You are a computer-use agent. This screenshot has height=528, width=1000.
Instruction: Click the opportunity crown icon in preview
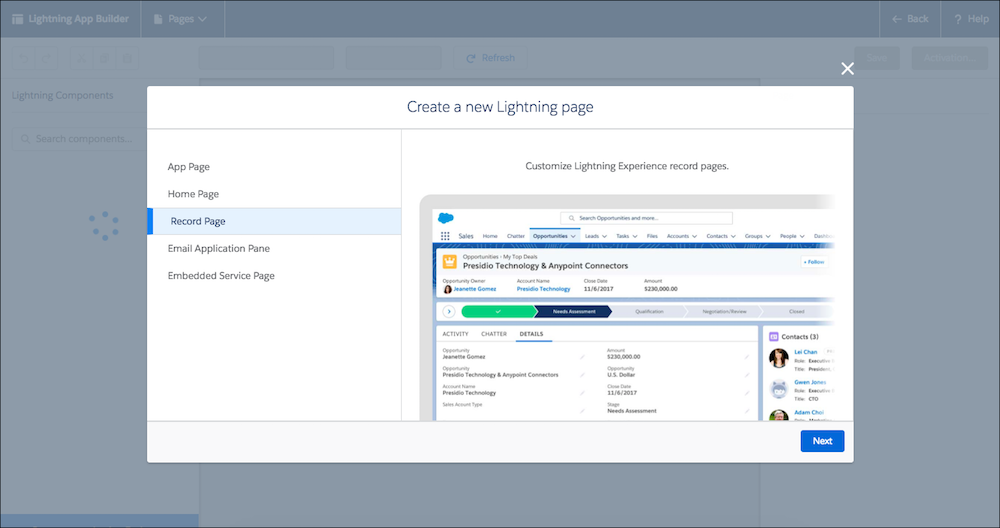tap(450, 261)
